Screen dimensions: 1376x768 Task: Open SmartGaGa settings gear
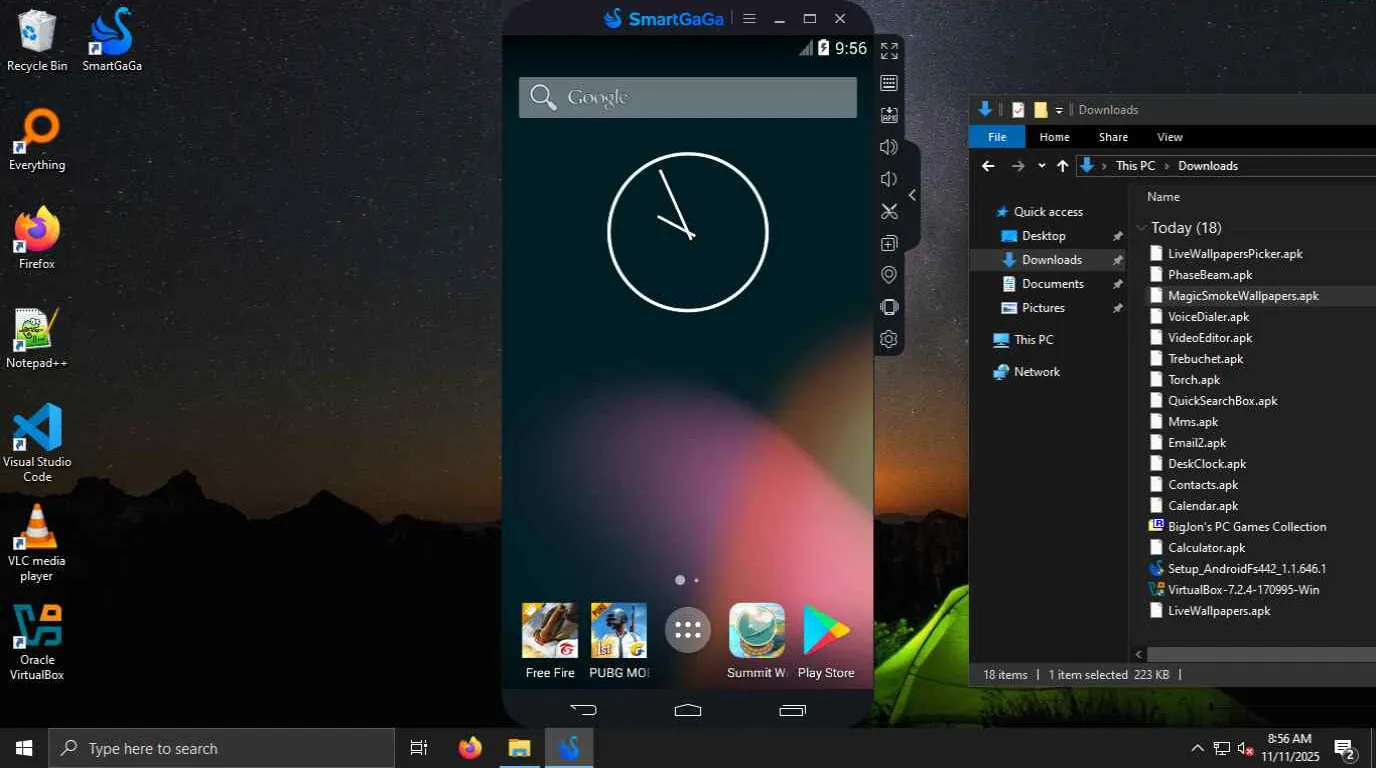pyautogui.click(x=889, y=339)
